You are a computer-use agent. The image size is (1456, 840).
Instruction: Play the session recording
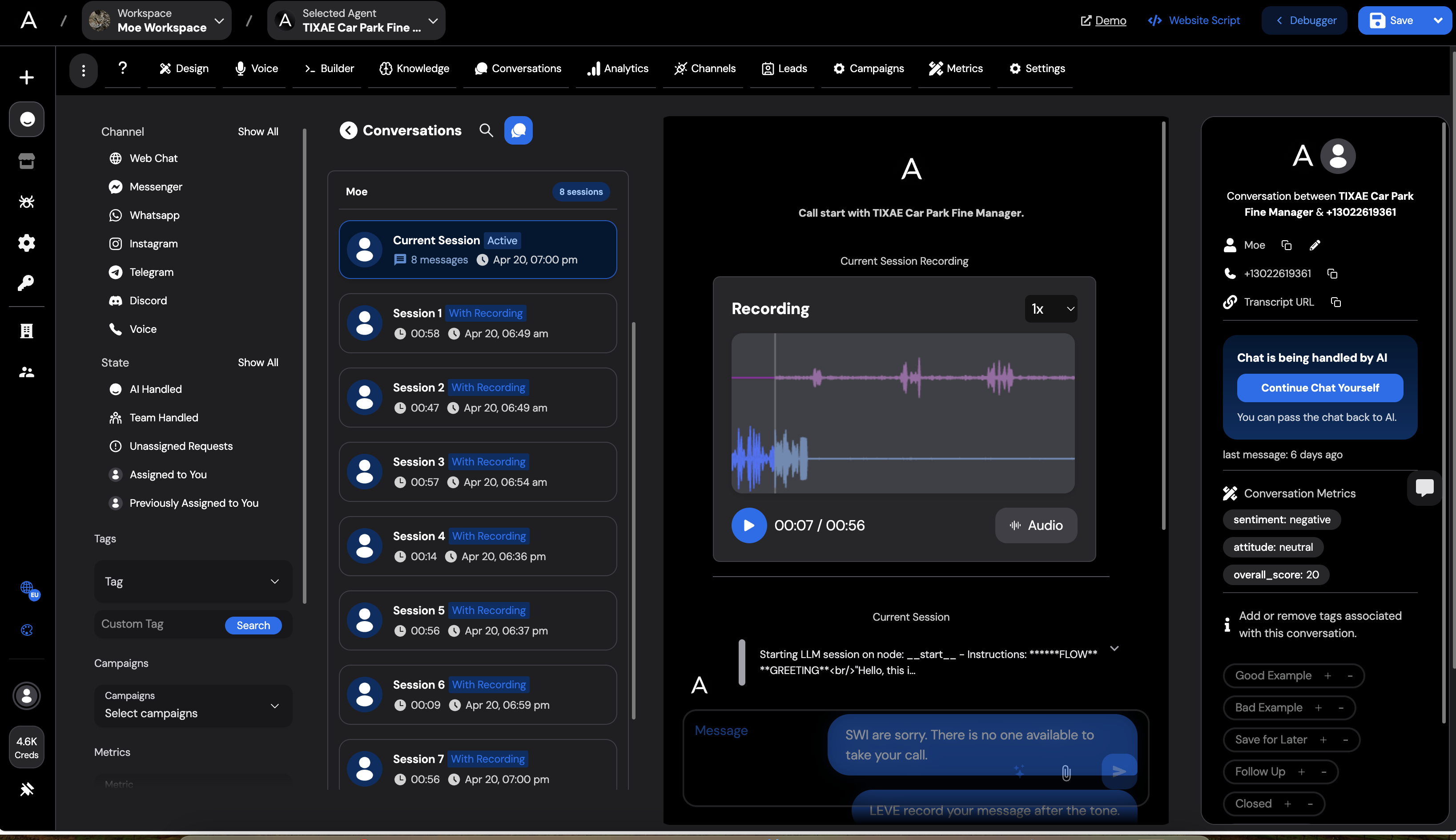tap(748, 525)
